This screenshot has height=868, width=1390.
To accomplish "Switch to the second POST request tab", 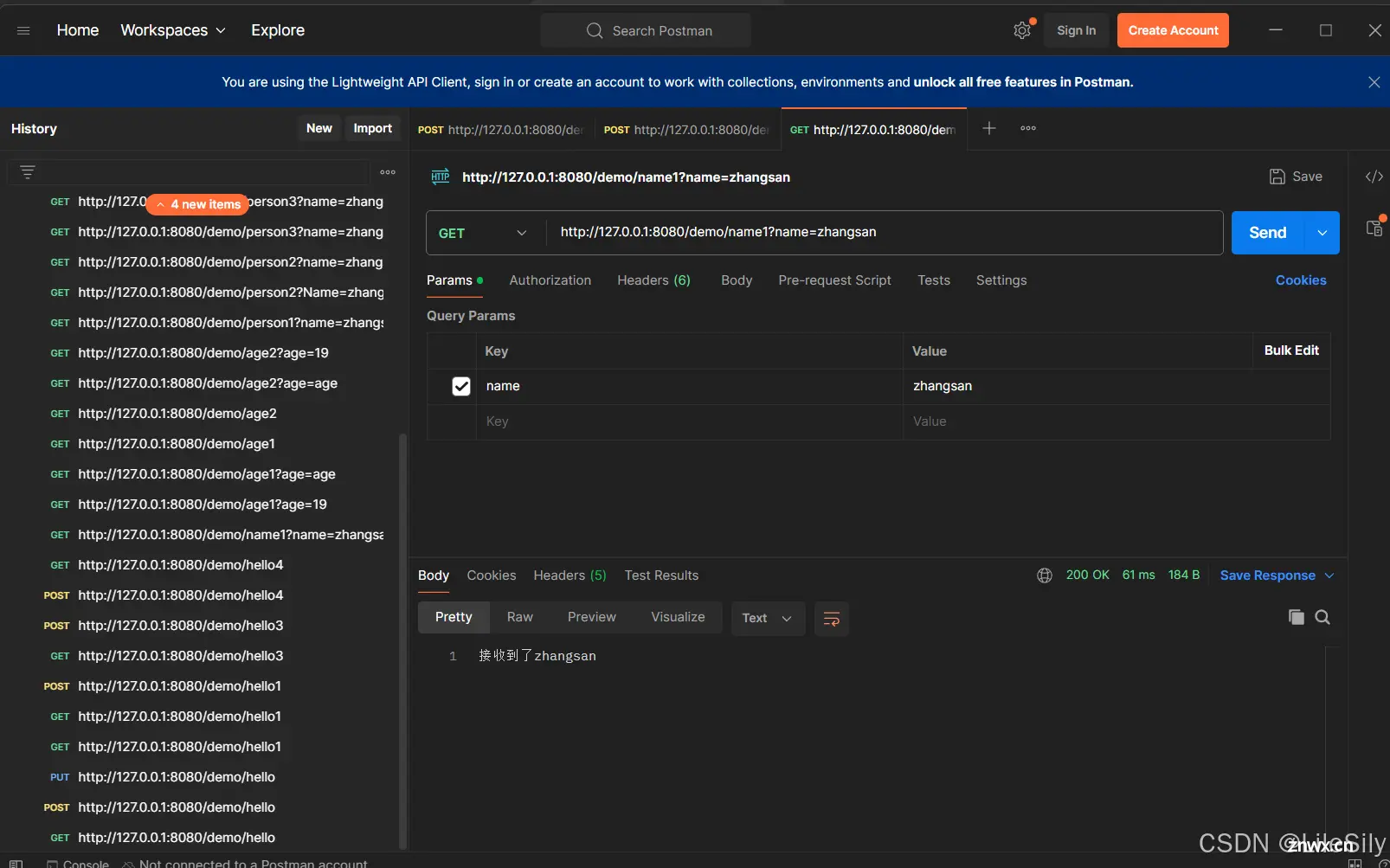I will tap(687, 130).
